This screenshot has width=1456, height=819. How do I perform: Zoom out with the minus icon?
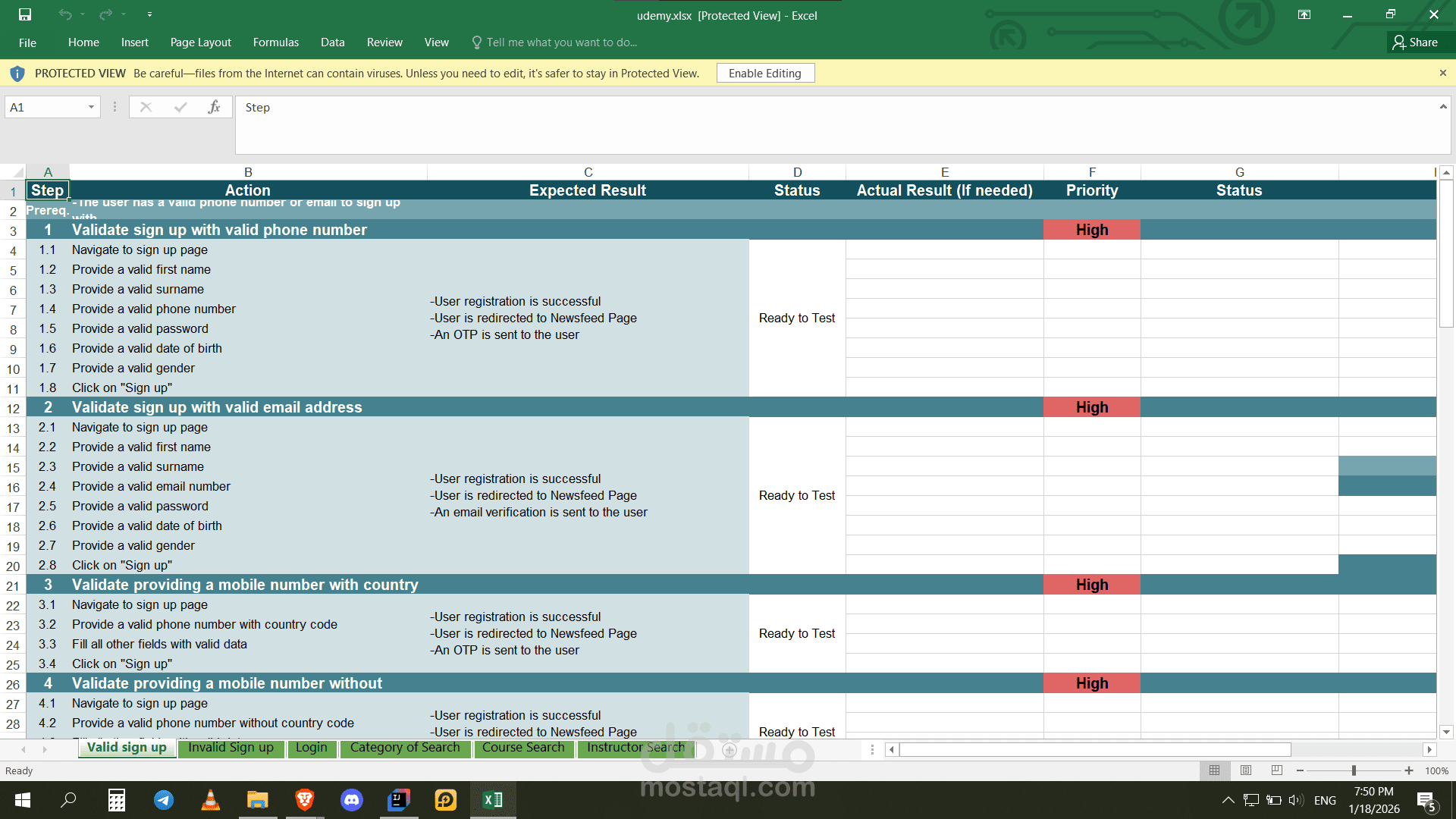coord(1301,770)
